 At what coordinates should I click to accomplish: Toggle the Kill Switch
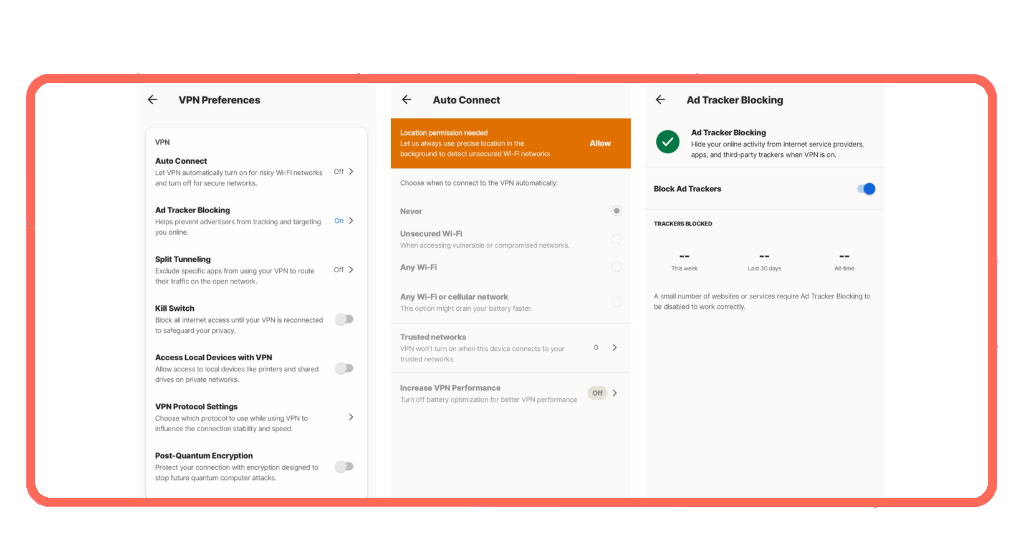pos(344,319)
